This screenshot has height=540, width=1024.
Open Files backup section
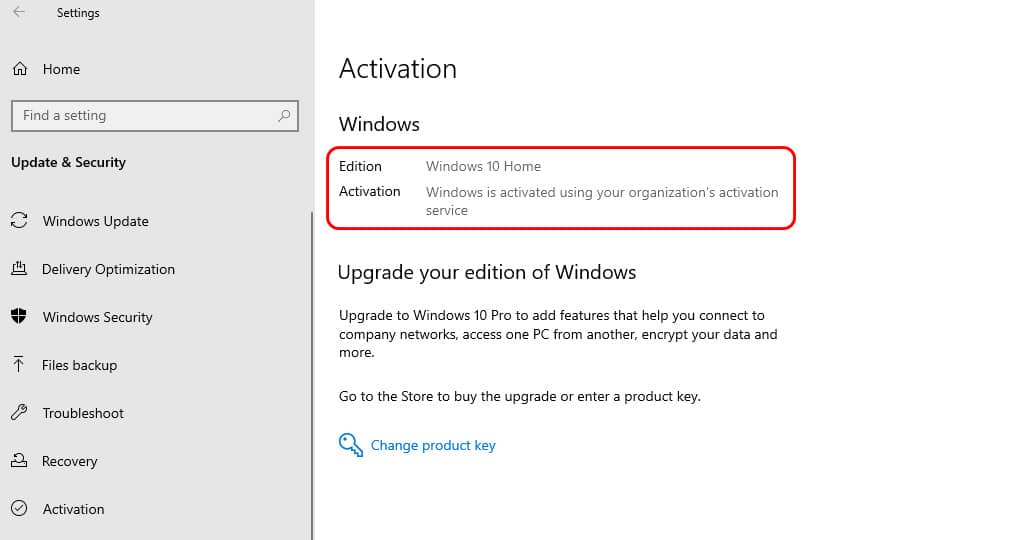coord(80,365)
